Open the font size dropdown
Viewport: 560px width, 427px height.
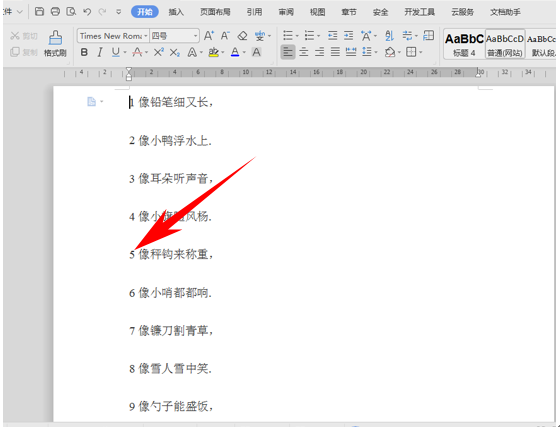click(174, 36)
